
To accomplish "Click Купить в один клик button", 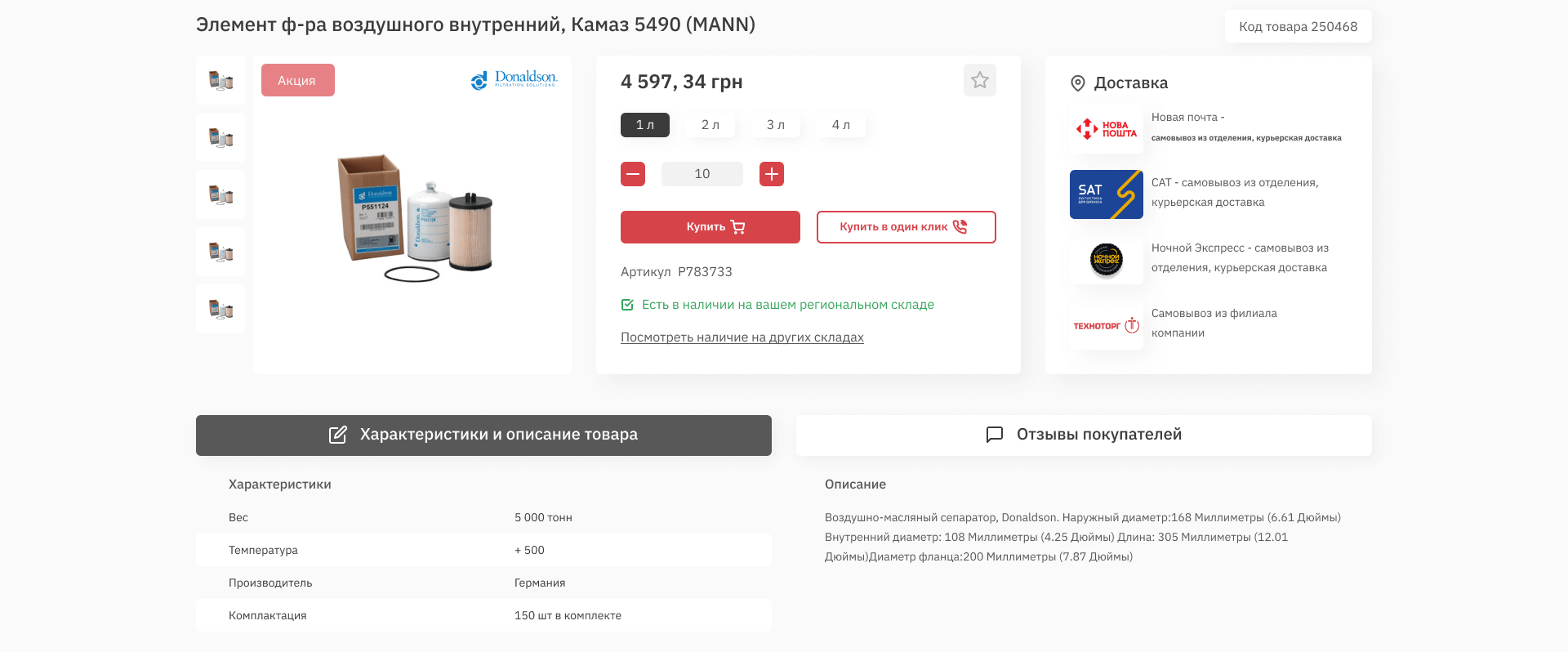I will pyautogui.click(x=906, y=227).
